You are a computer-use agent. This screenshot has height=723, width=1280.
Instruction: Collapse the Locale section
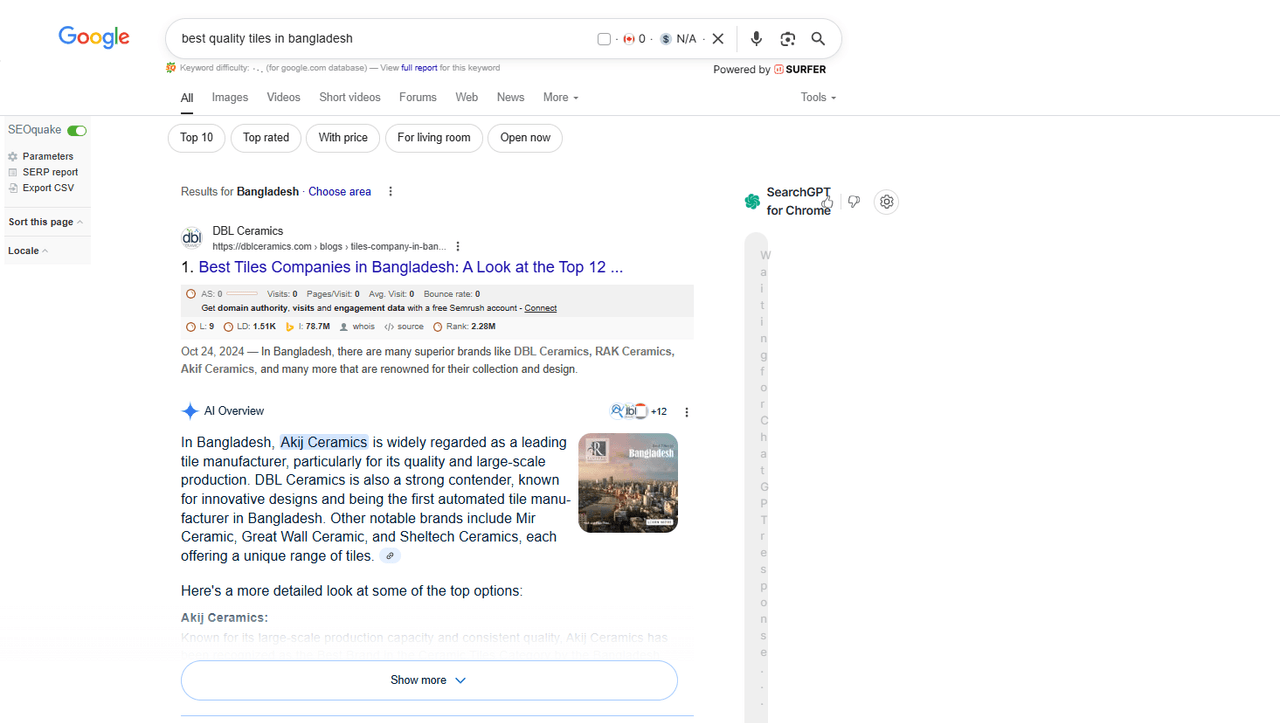(28, 251)
